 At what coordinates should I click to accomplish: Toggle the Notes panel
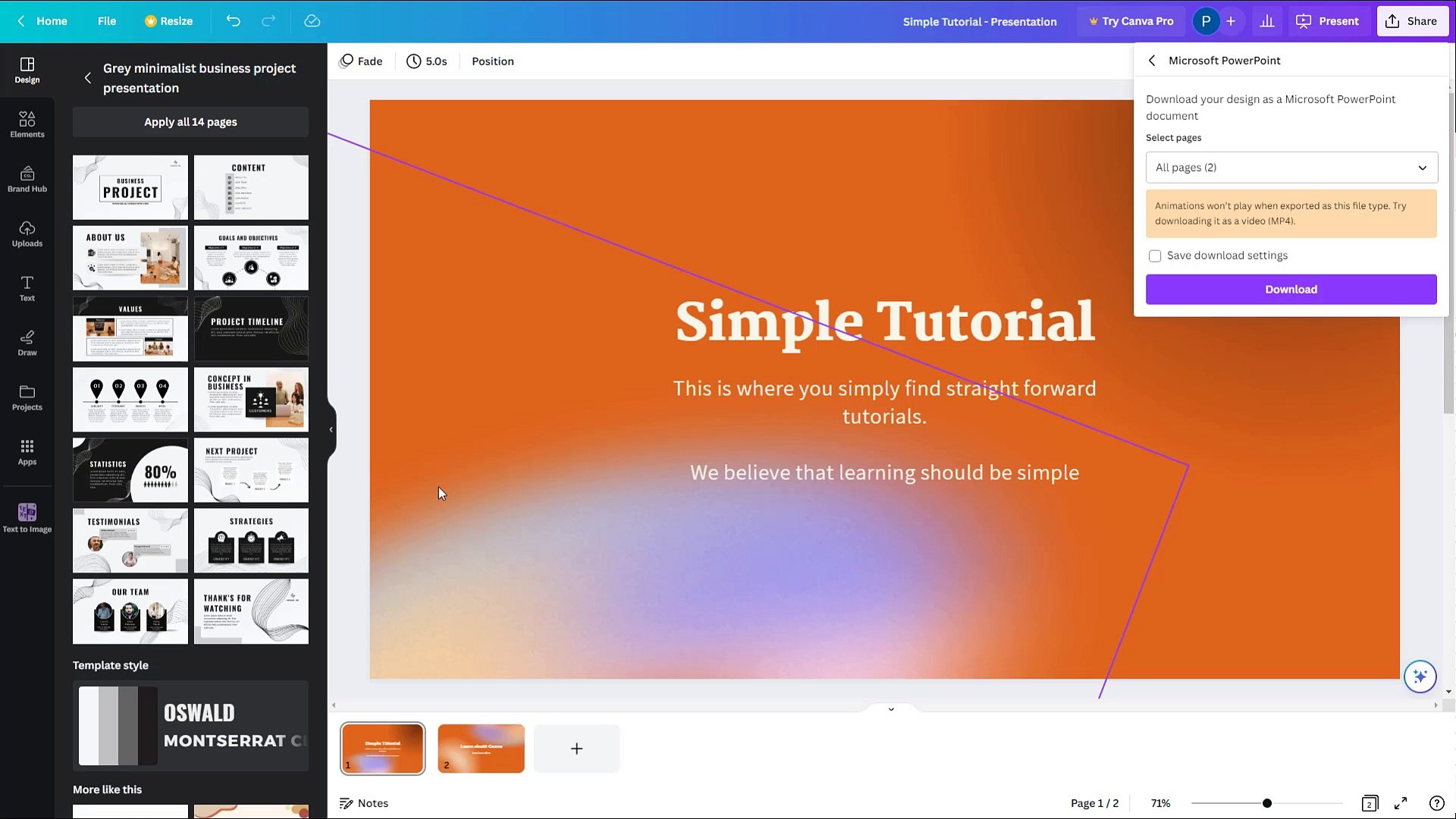pos(363,802)
